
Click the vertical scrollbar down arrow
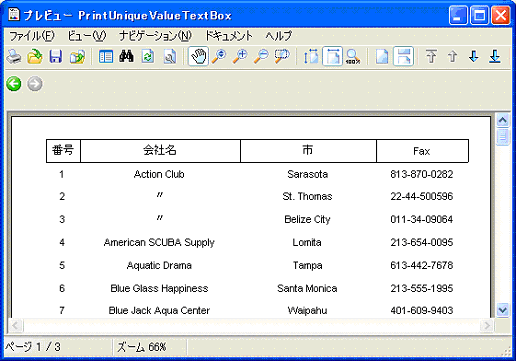[503, 310]
